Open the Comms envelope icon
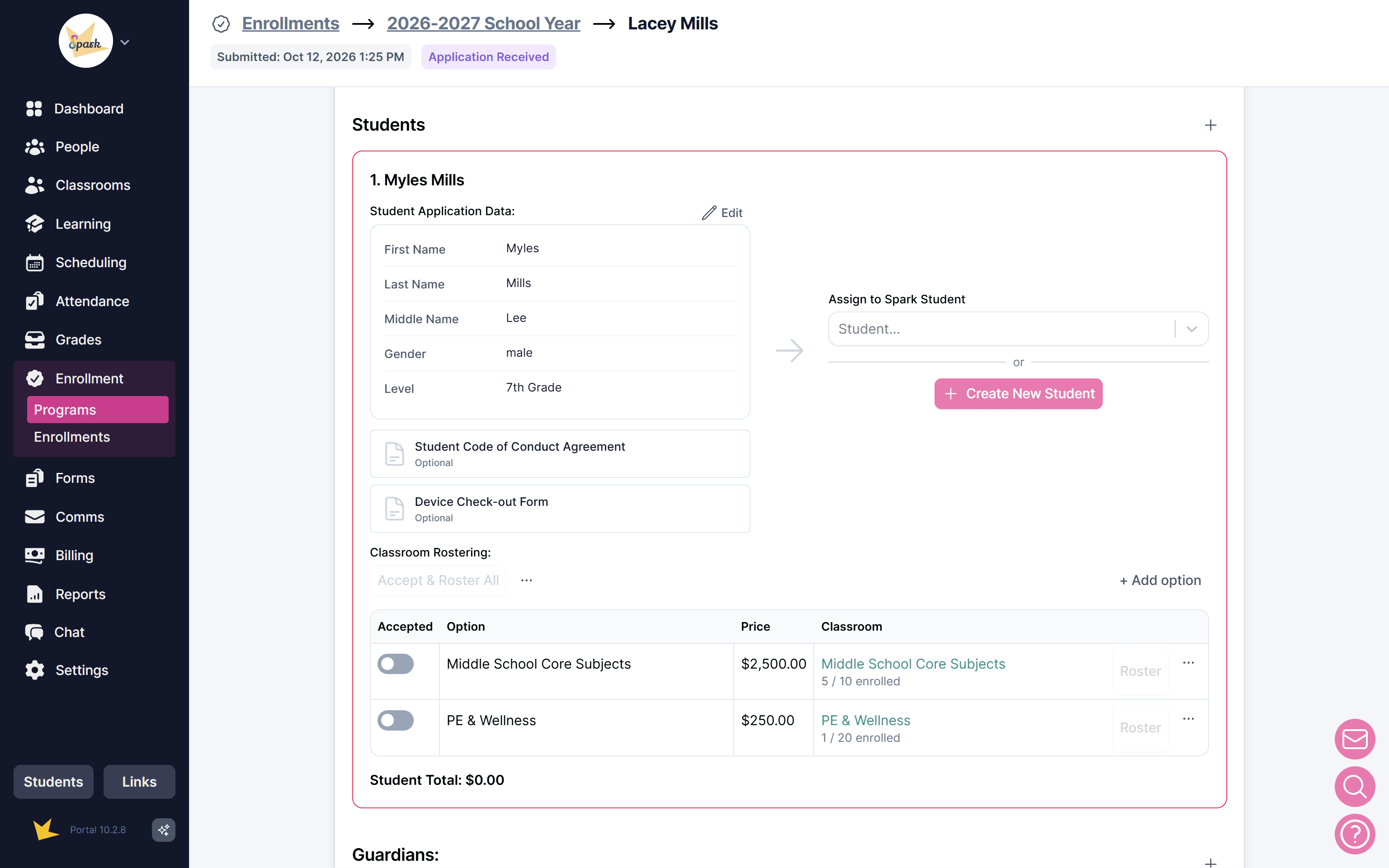Viewport: 1389px width, 868px height. (x=34, y=517)
